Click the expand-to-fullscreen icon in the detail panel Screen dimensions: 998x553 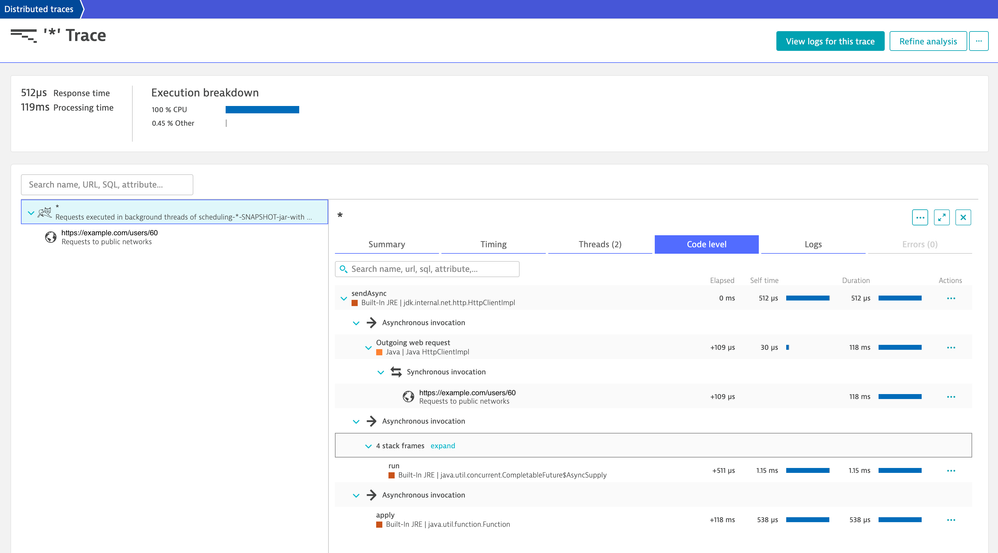941,217
